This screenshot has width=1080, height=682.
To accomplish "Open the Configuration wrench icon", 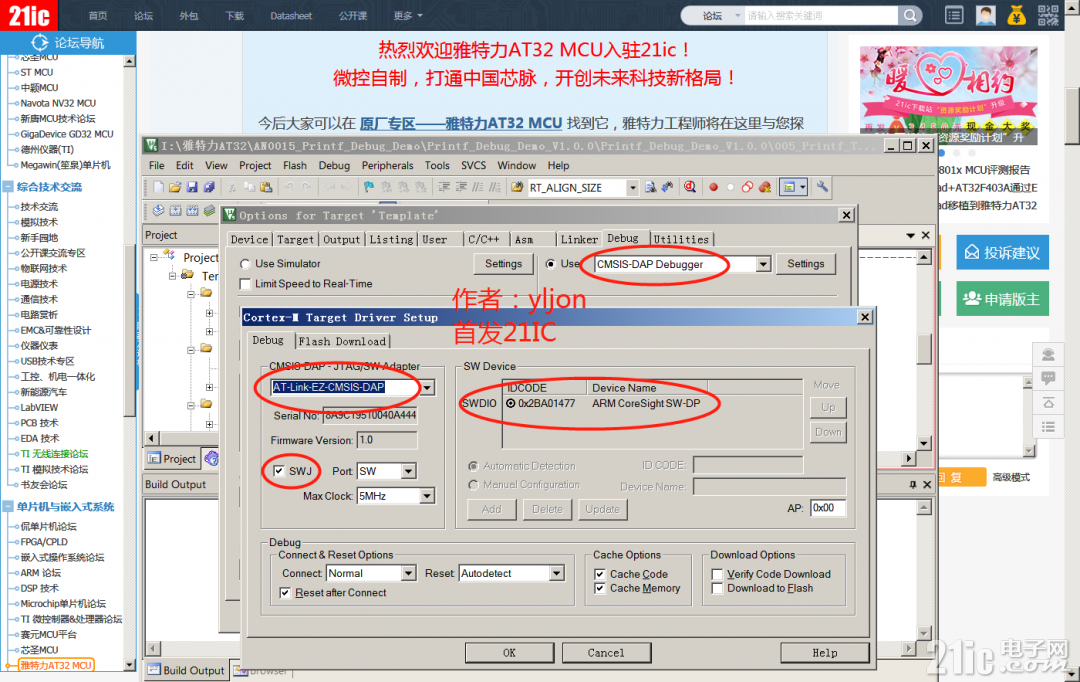I will pos(822,187).
